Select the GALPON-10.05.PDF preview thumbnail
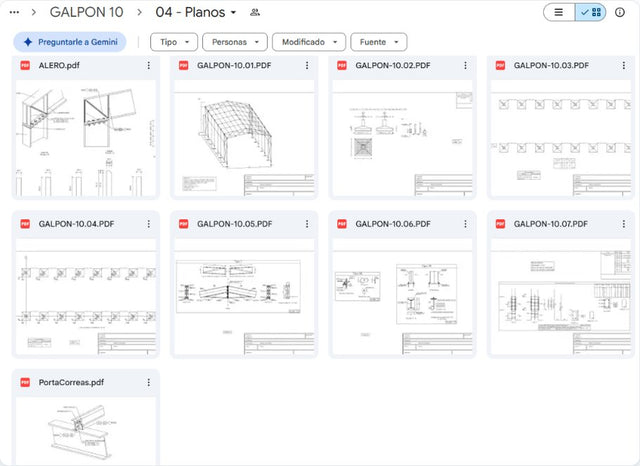640x466 pixels. coord(244,297)
